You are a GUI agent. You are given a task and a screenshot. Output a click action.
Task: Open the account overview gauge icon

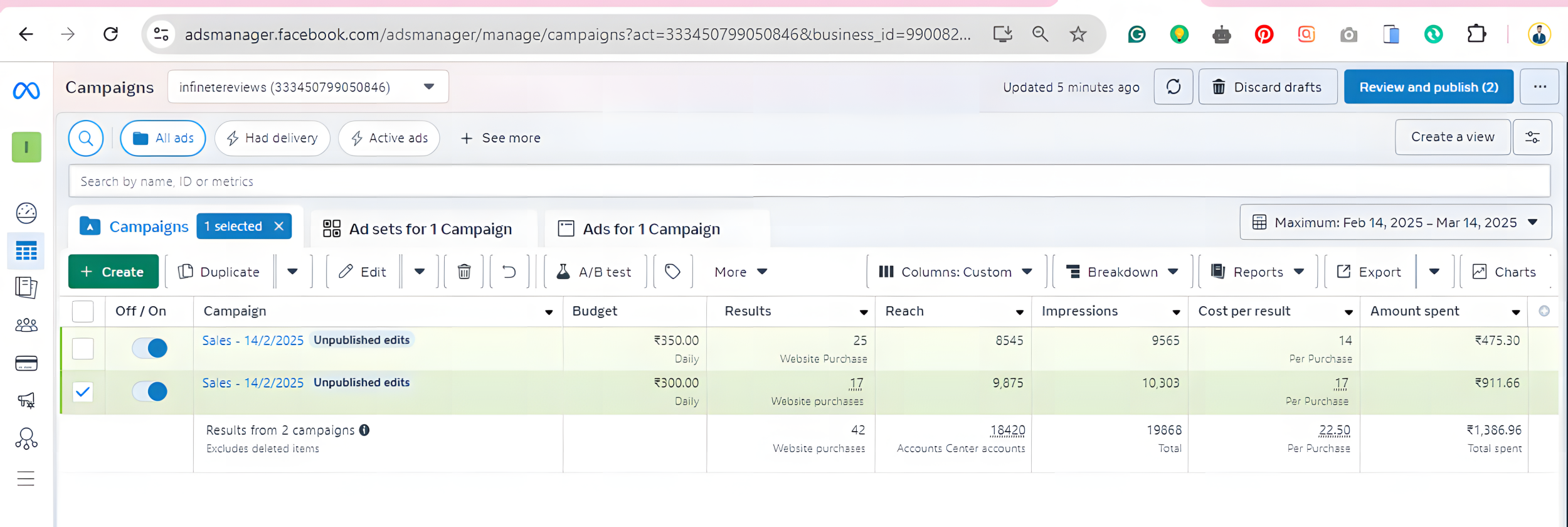pyautogui.click(x=26, y=213)
